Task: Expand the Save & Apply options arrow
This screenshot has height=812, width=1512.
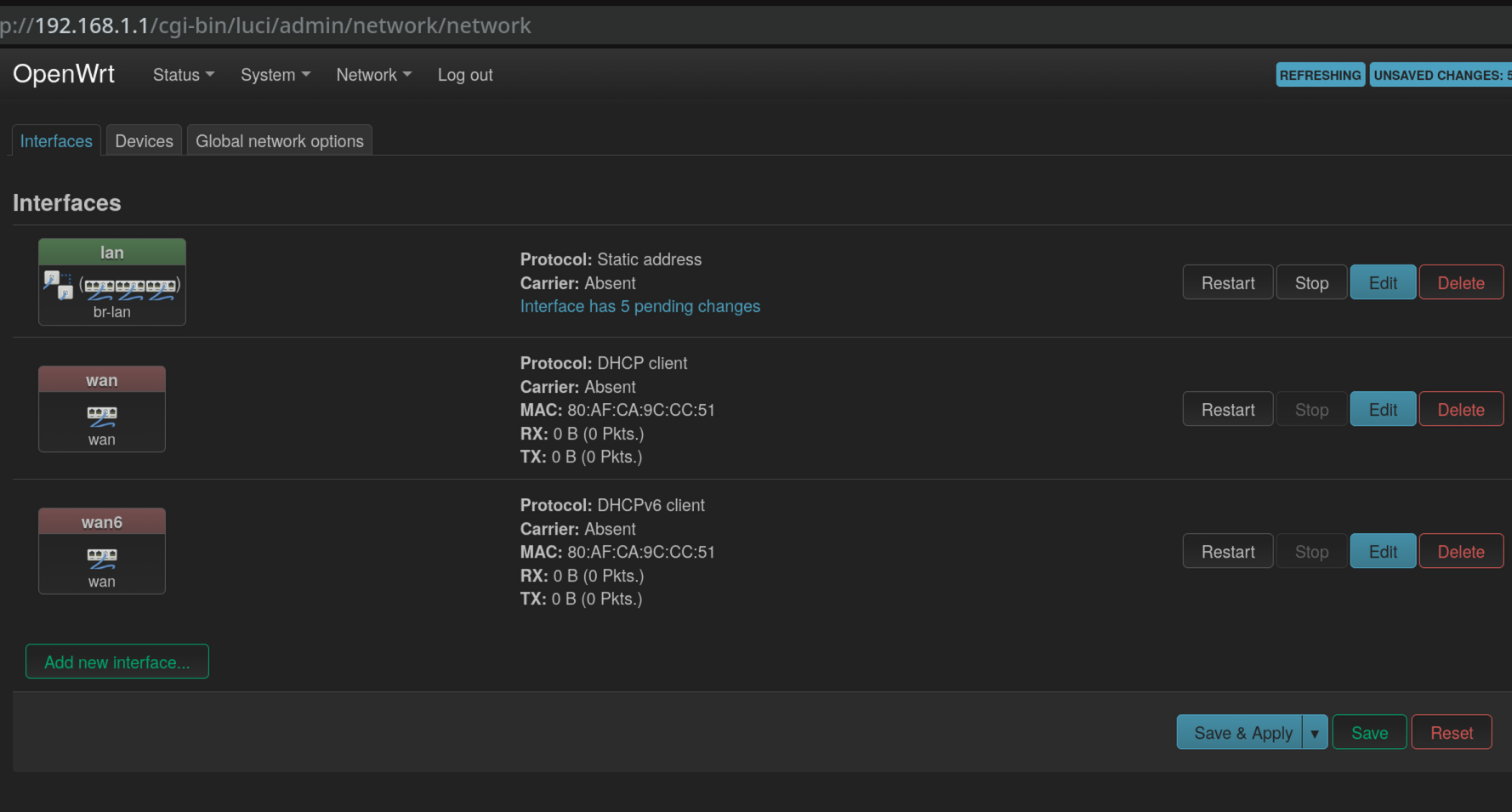Action: pyautogui.click(x=1315, y=733)
